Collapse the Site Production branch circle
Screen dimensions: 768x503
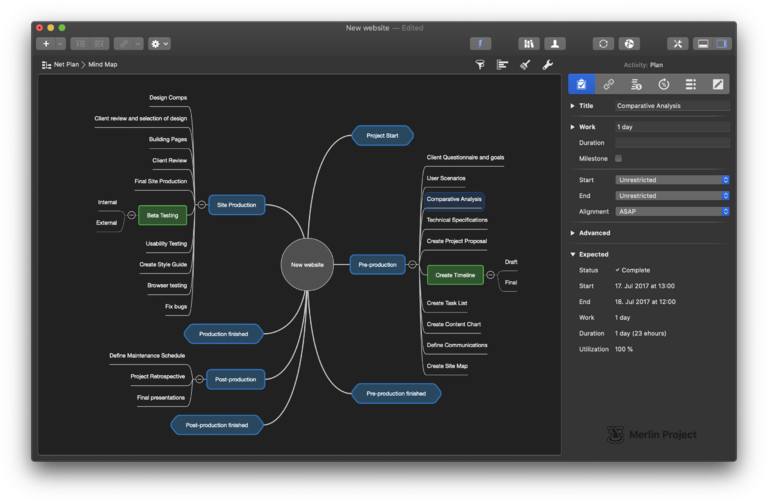tap(201, 205)
